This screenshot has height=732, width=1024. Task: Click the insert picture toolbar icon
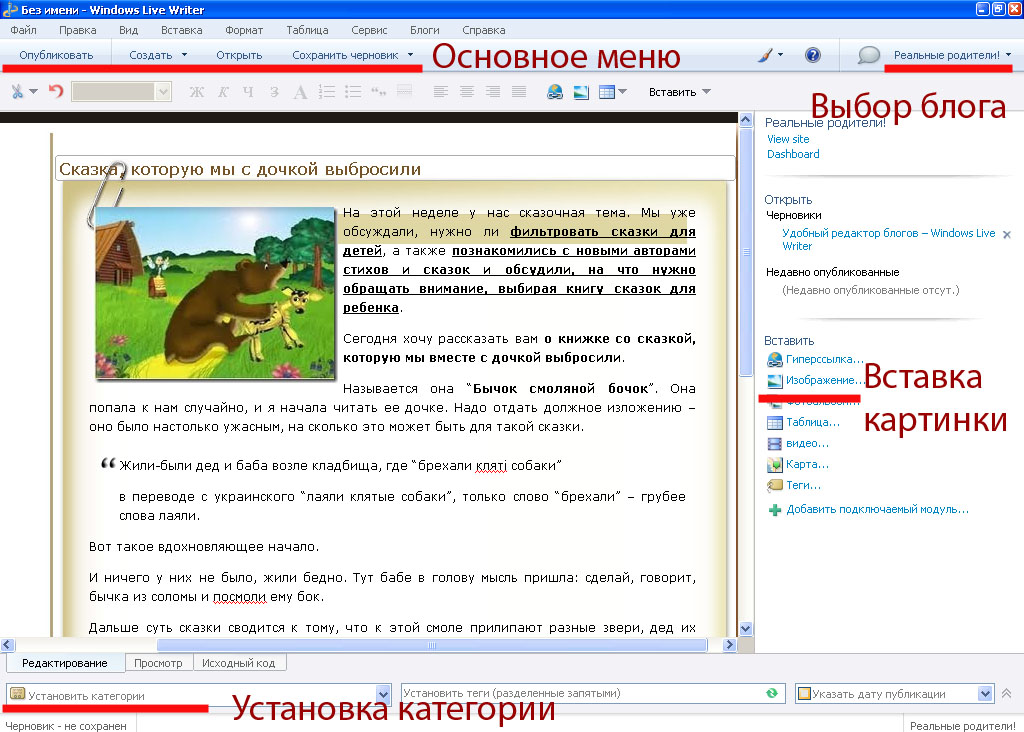581,92
